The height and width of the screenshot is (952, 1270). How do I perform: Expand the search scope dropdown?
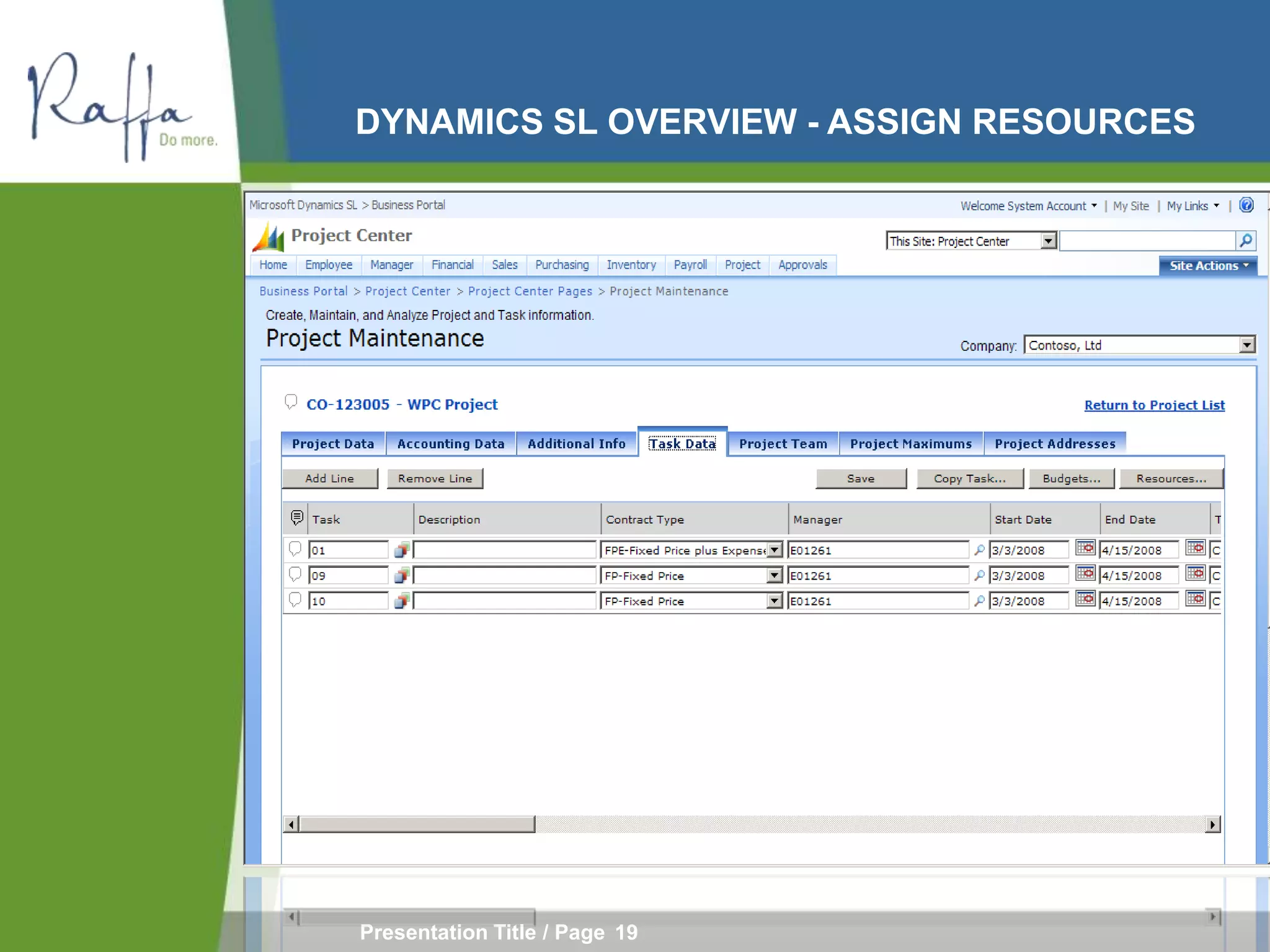(x=1049, y=240)
